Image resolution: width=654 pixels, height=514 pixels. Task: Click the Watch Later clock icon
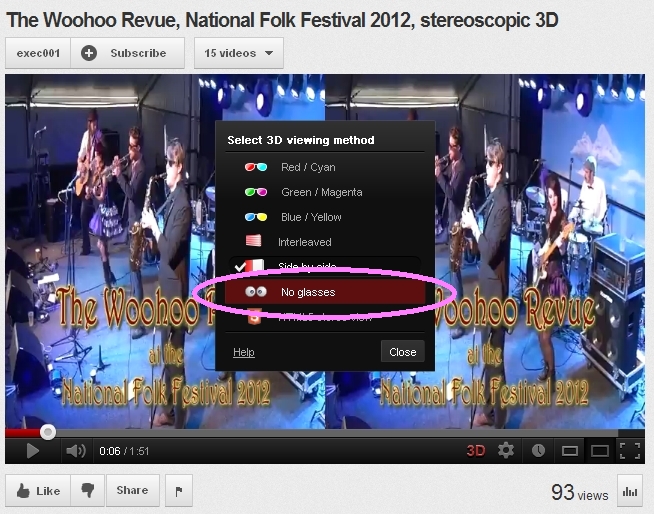coord(538,451)
